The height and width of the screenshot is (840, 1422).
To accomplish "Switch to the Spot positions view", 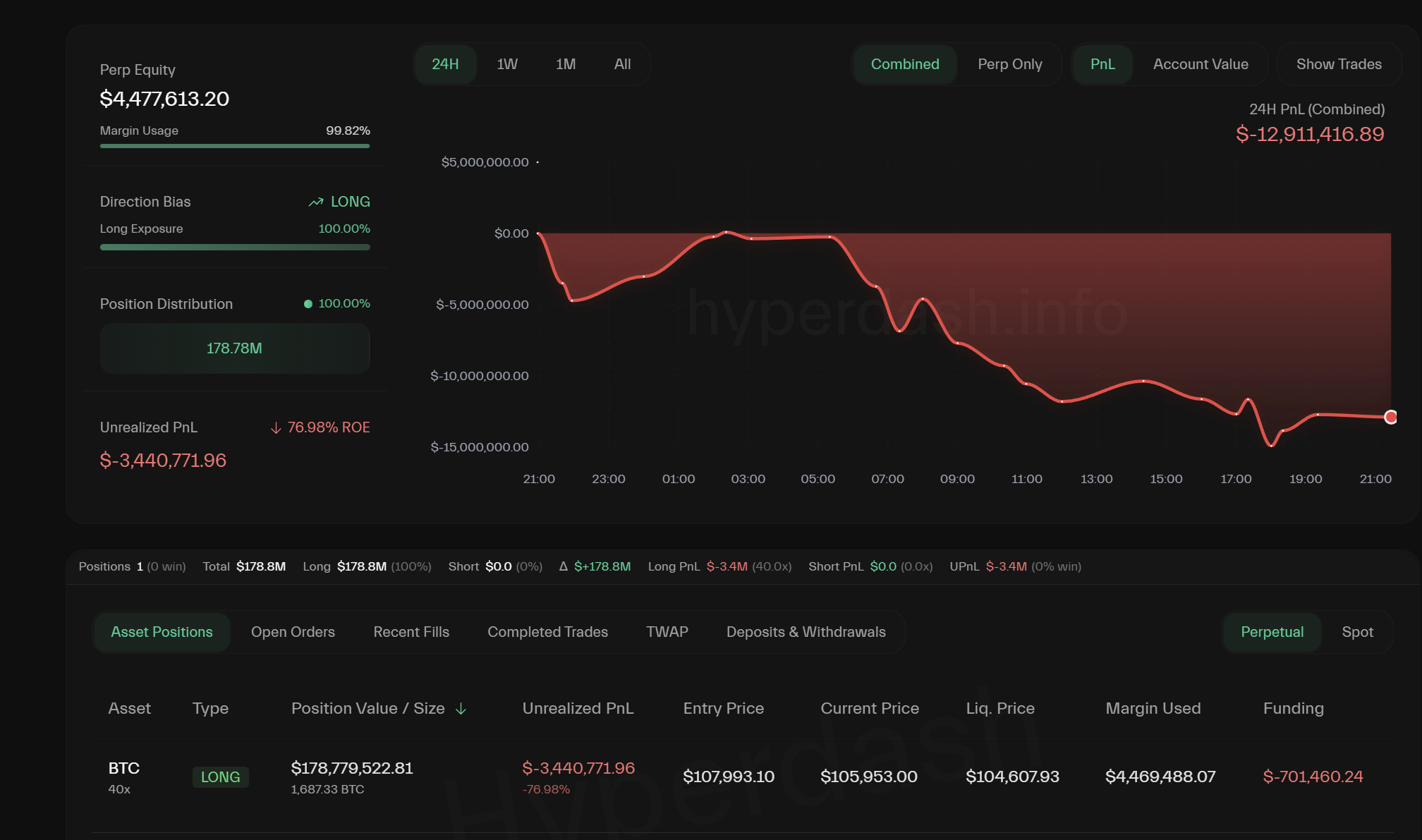I will pos(1356,632).
